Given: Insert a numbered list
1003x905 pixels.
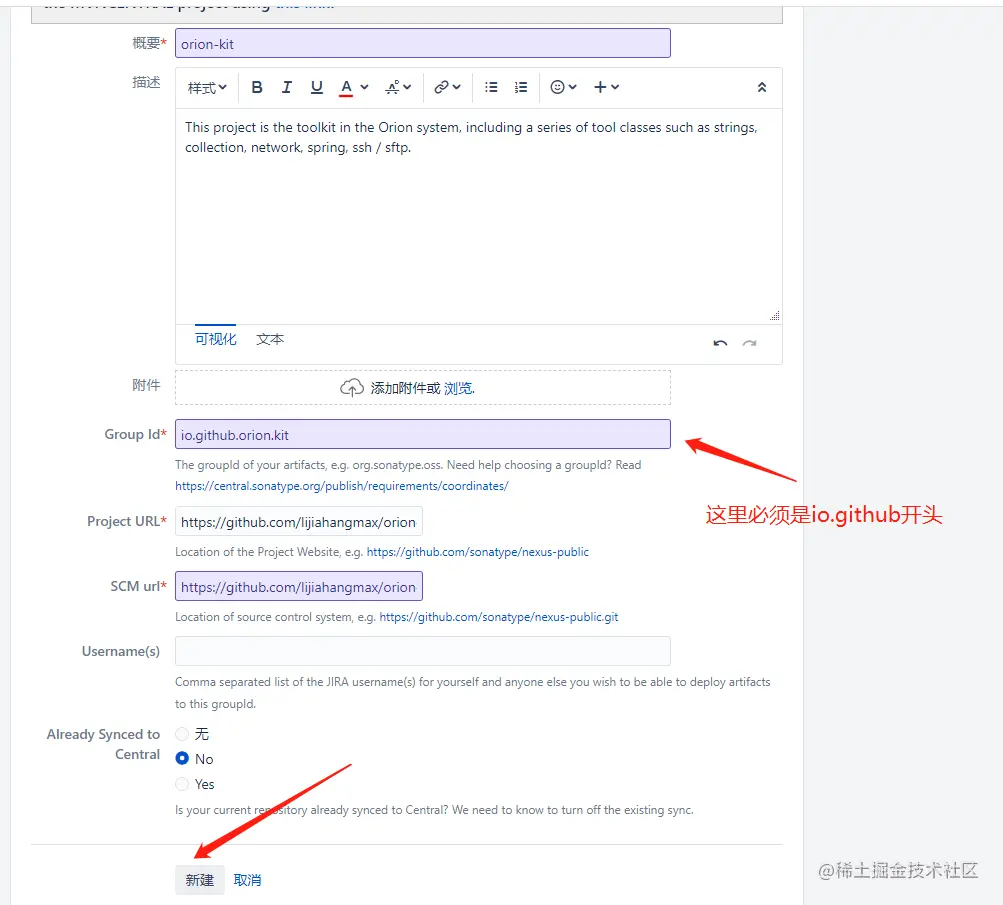Looking at the screenshot, I should 521,87.
